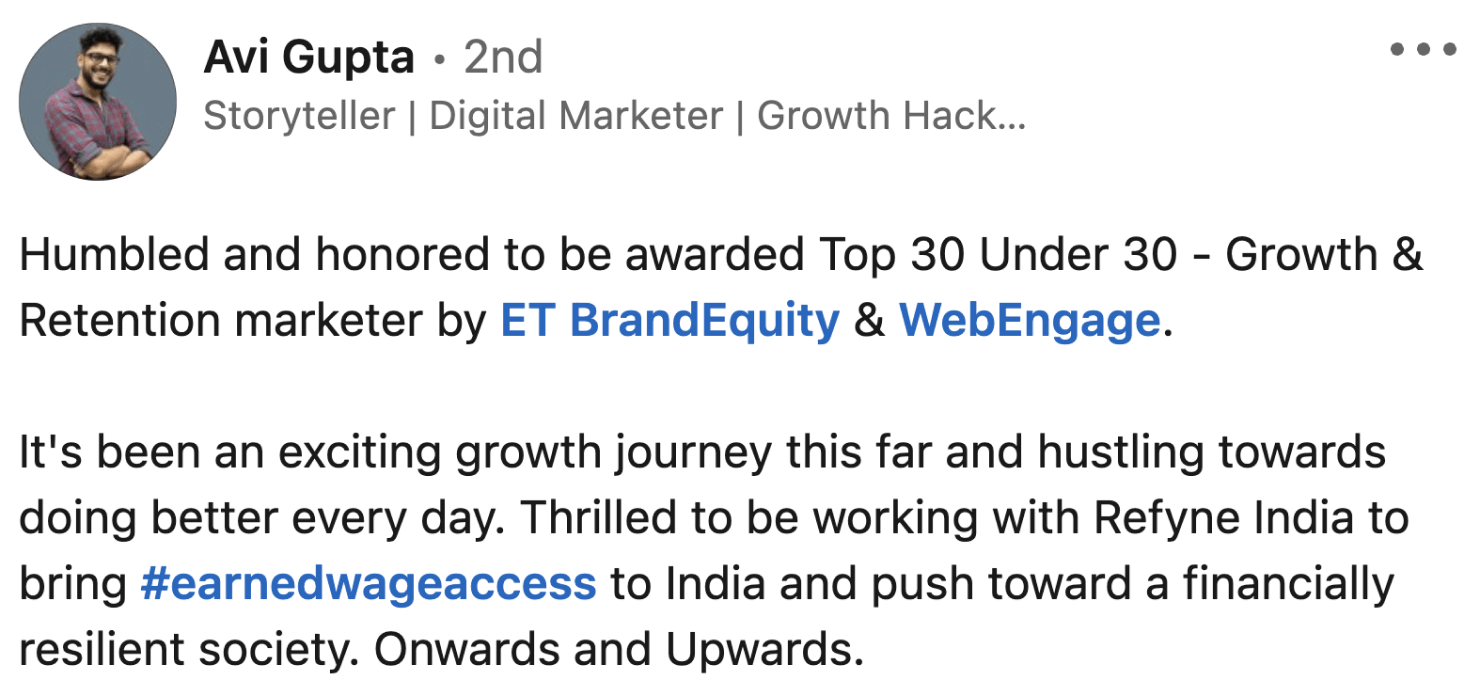Screen dimensions: 1480x691
Task: Click the "resilient society" text
Action: click(x=186, y=650)
